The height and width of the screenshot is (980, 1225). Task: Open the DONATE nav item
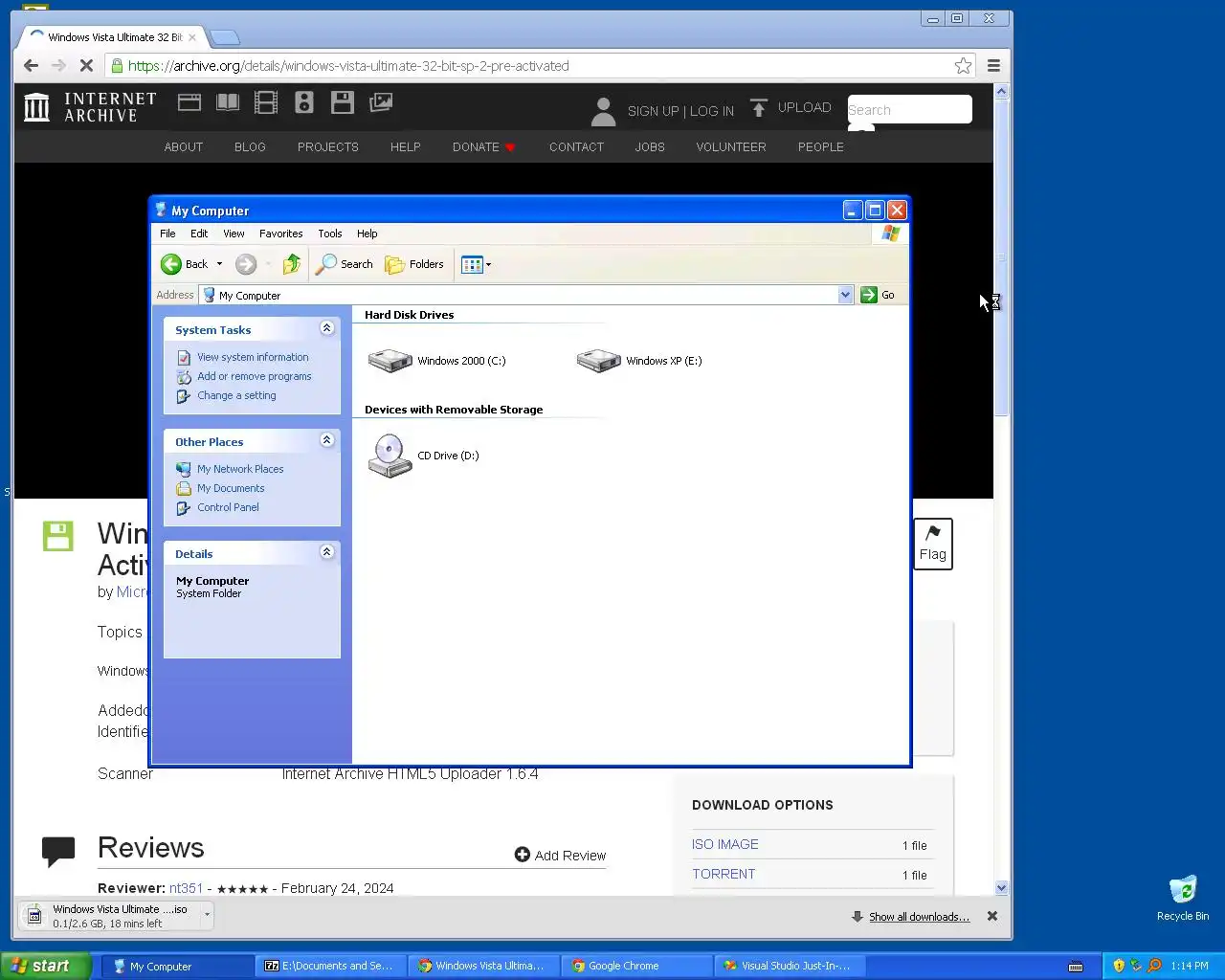point(484,146)
